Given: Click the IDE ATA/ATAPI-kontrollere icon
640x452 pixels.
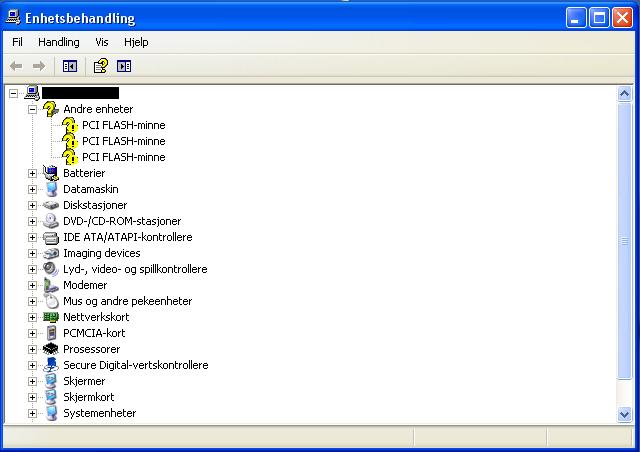Looking at the screenshot, I should [51, 237].
